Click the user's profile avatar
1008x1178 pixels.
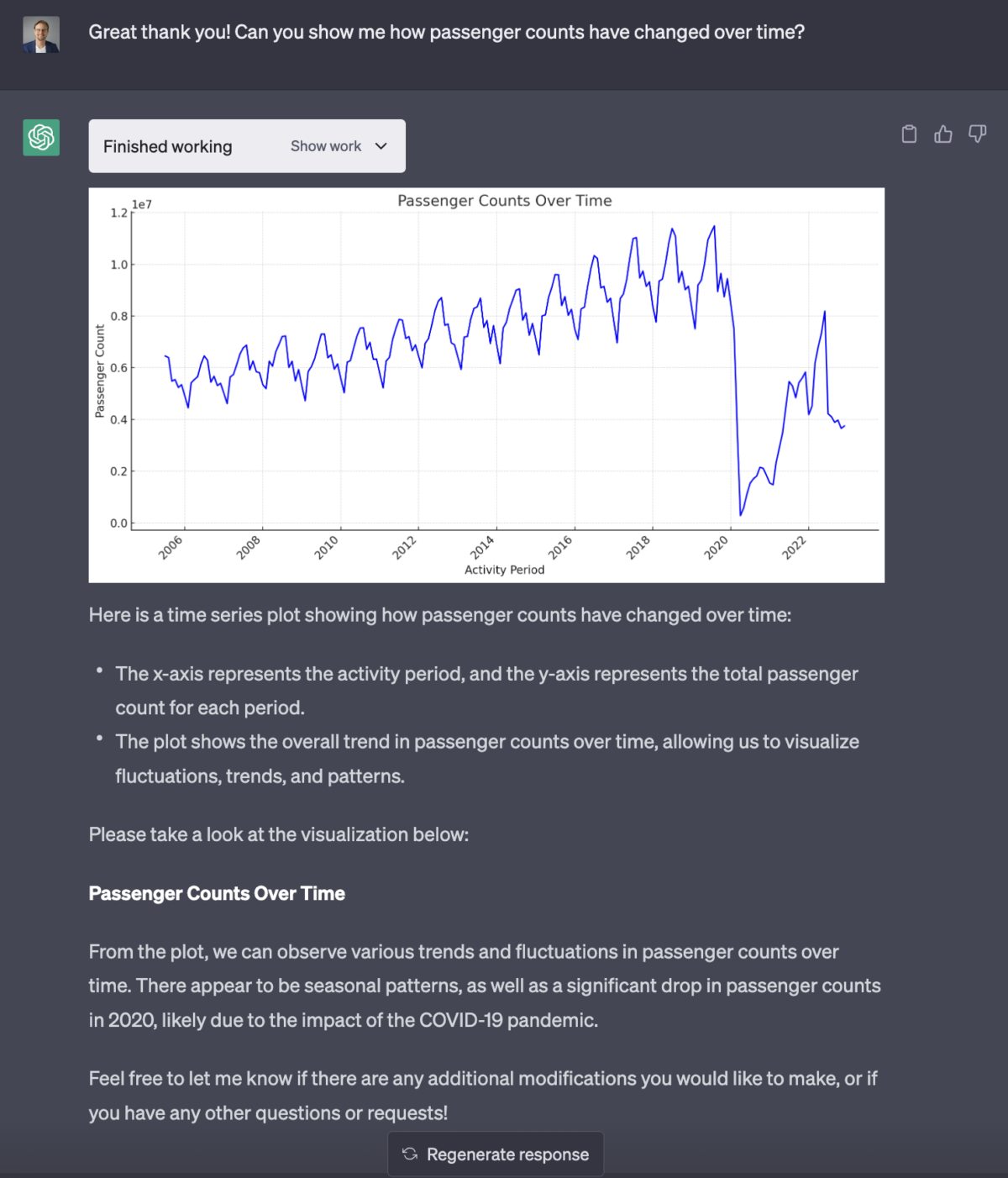coord(40,34)
